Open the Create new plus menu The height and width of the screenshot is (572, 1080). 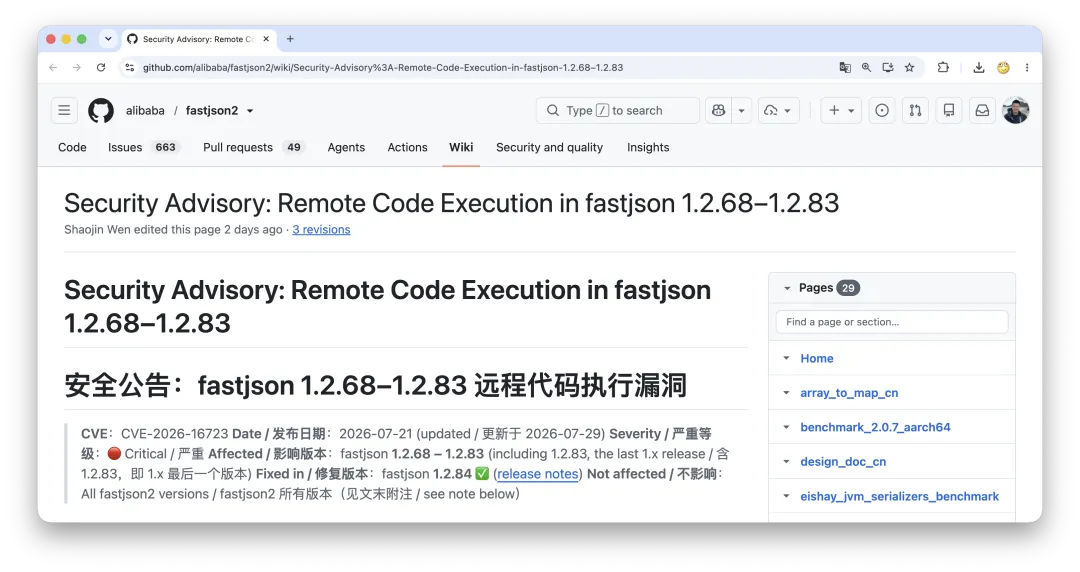[841, 110]
